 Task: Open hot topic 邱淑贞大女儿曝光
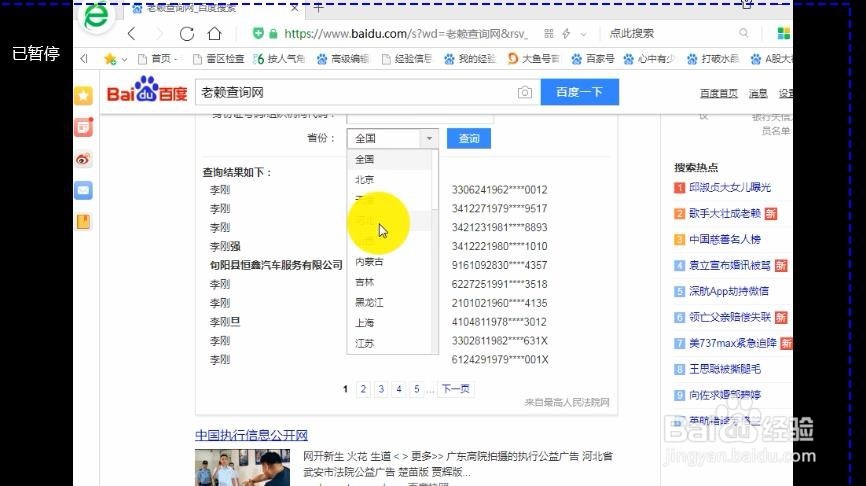730,188
